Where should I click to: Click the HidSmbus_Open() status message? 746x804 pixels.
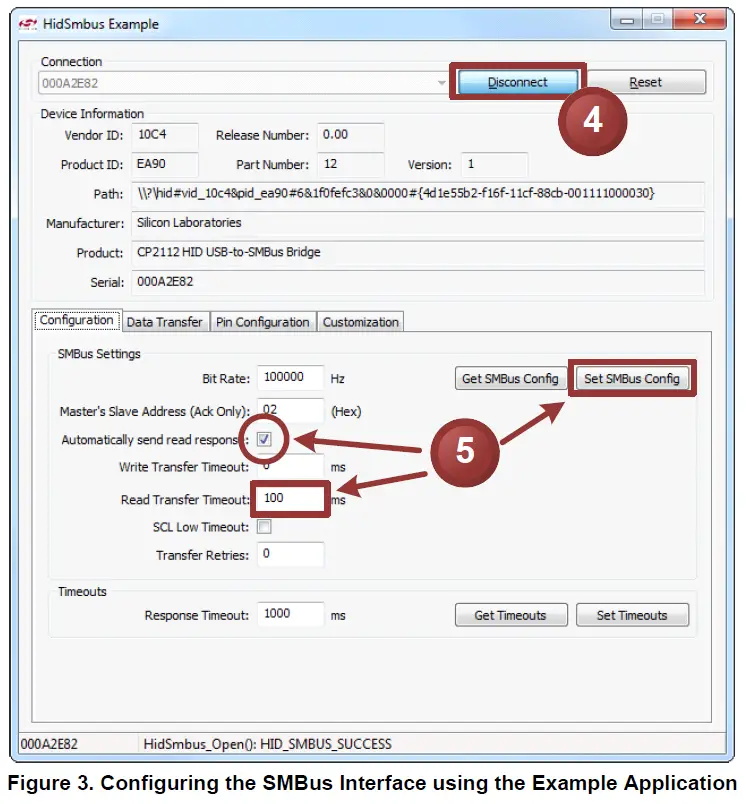click(267, 744)
